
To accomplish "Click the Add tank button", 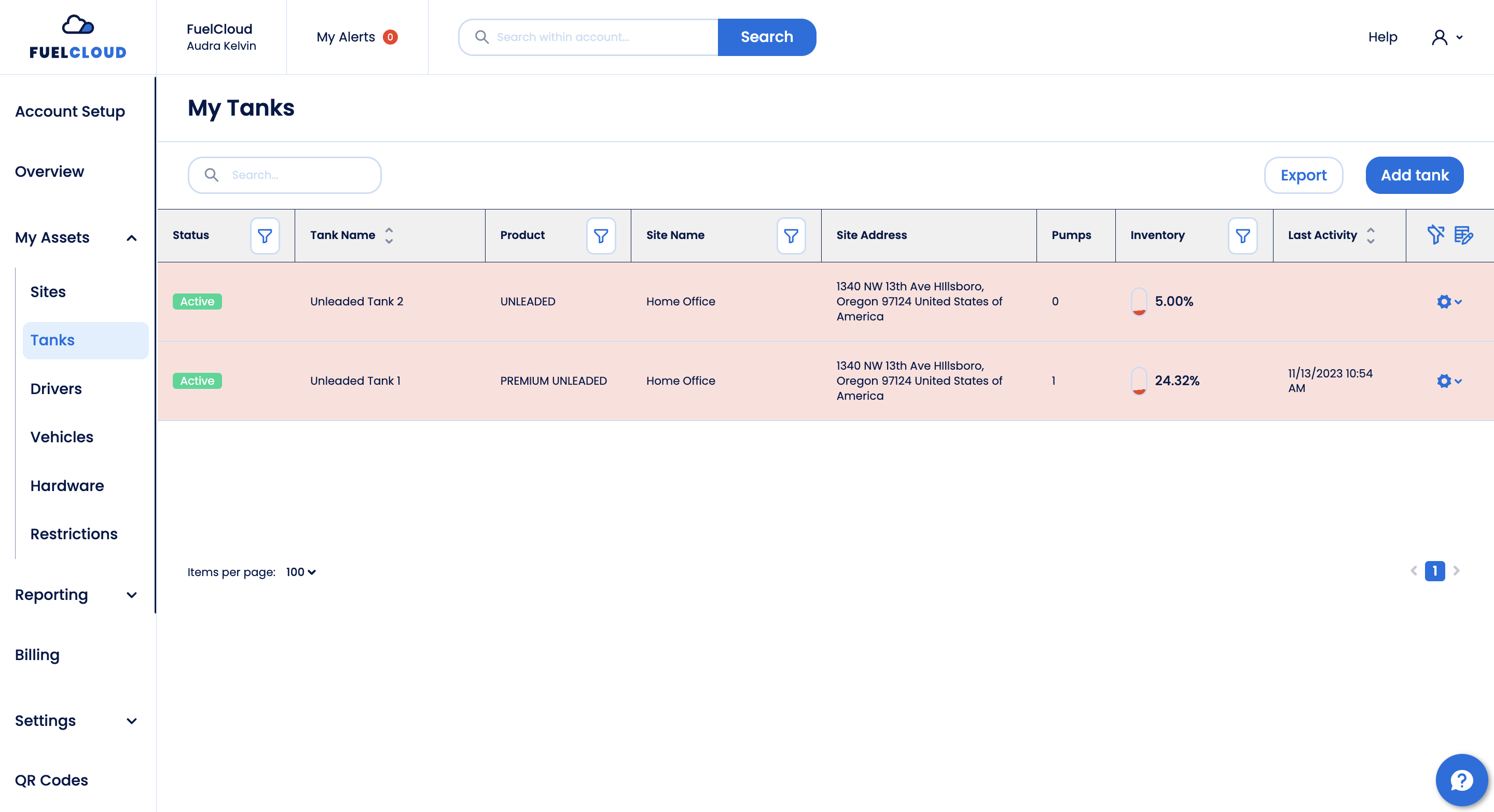I will point(1414,175).
